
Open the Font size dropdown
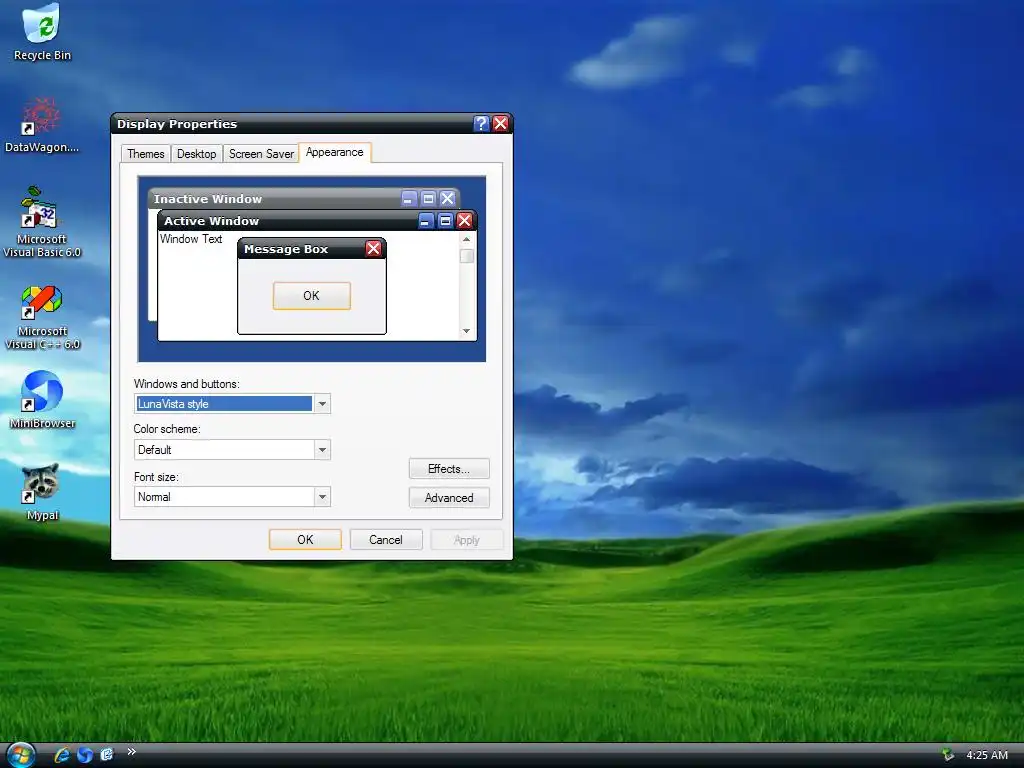tap(322, 497)
